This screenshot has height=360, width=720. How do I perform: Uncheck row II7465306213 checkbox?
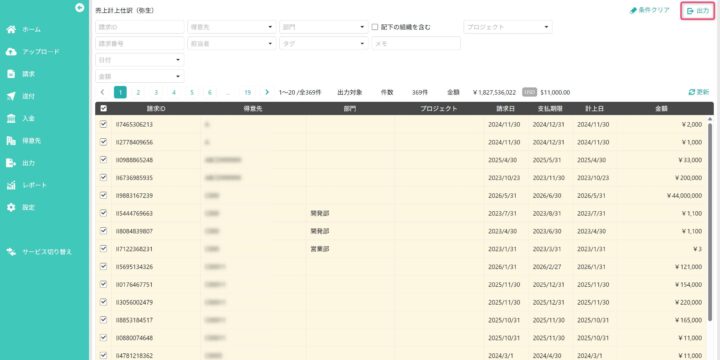click(103, 124)
